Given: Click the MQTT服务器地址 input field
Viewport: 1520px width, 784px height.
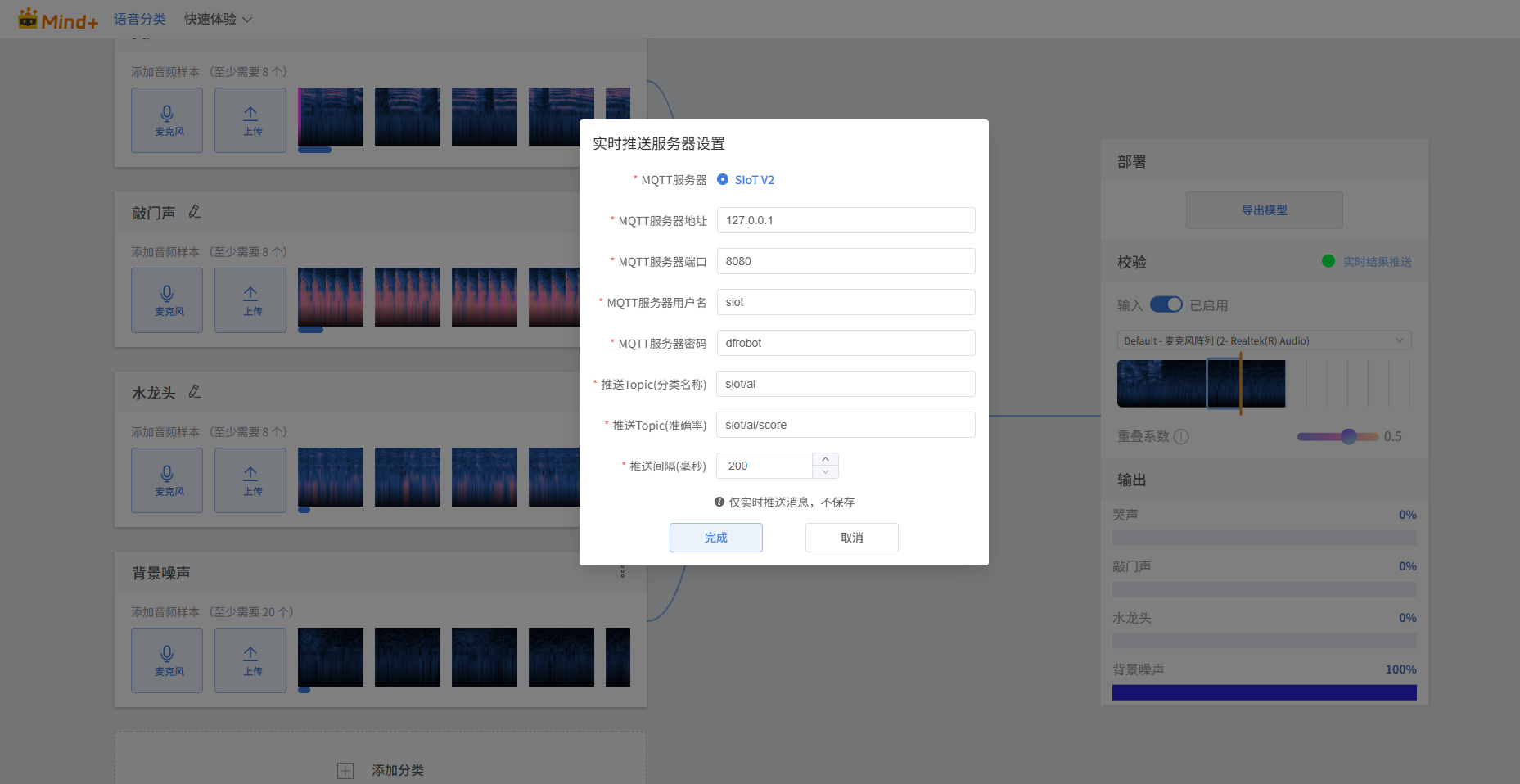Looking at the screenshot, I should click(x=846, y=220).
